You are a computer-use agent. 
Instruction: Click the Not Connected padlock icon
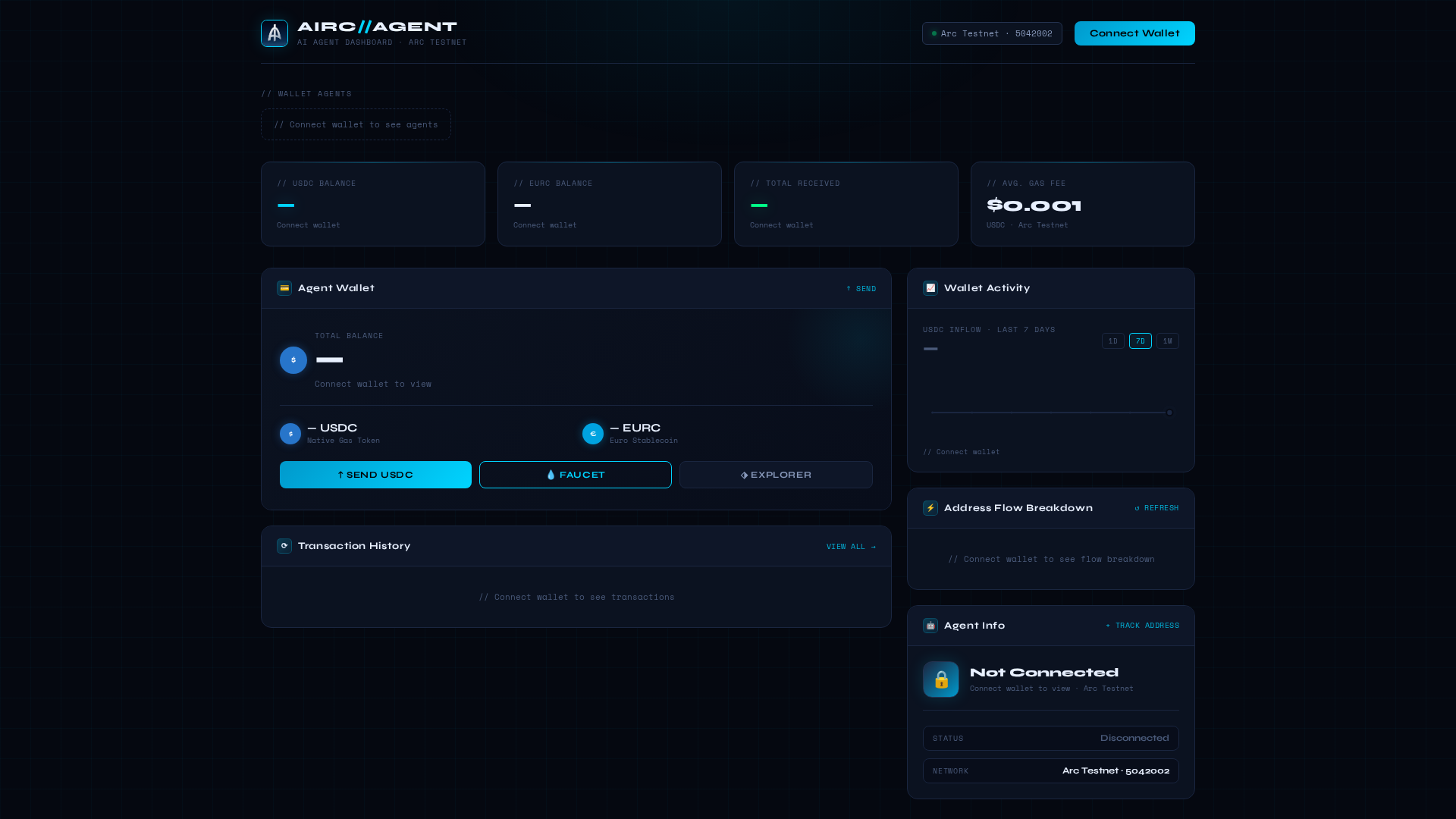point(941,679)
